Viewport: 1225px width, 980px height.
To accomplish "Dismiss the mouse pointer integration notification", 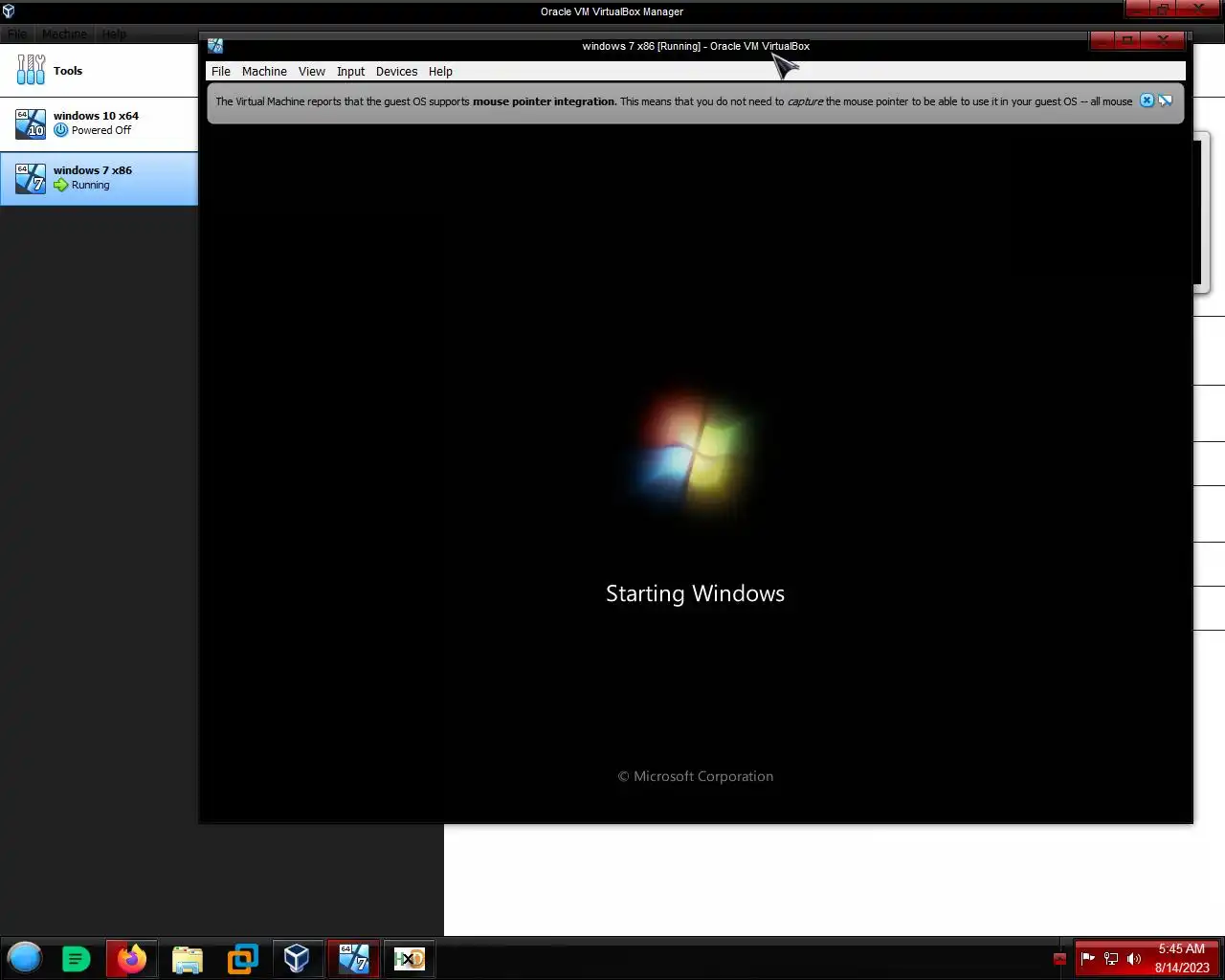I will point(1147,100).
